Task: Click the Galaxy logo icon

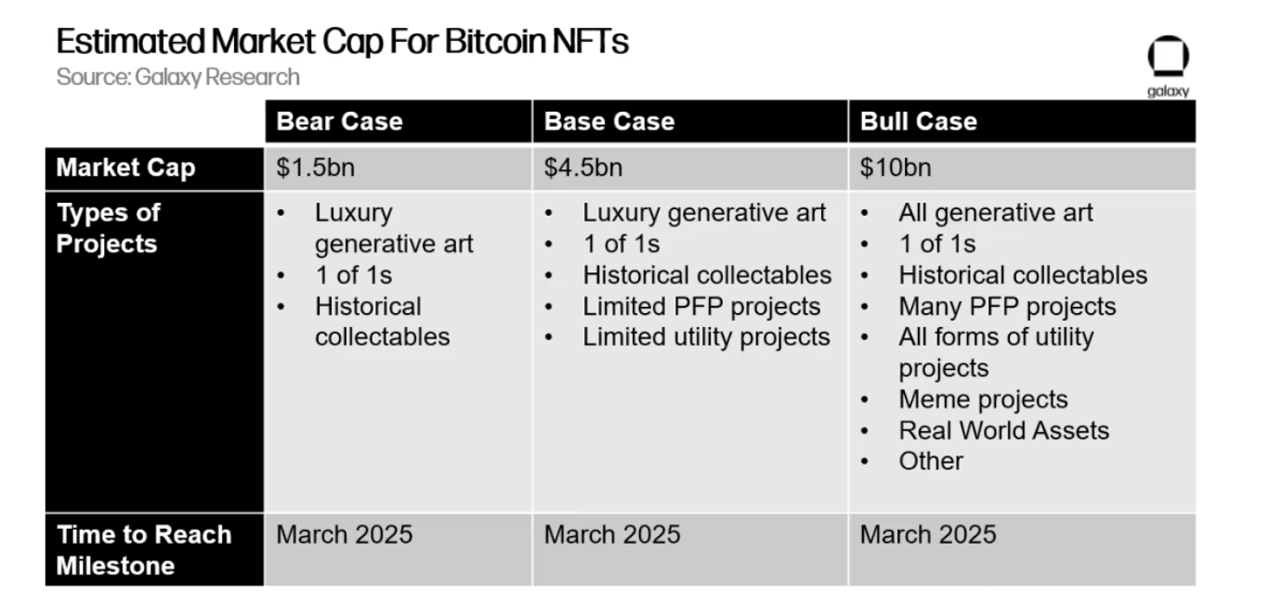Action: [x=1167, y=60]
